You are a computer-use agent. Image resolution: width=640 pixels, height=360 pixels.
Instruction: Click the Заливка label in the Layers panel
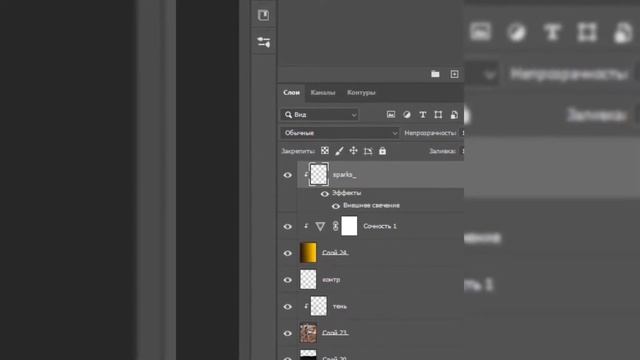click(442, 151)
